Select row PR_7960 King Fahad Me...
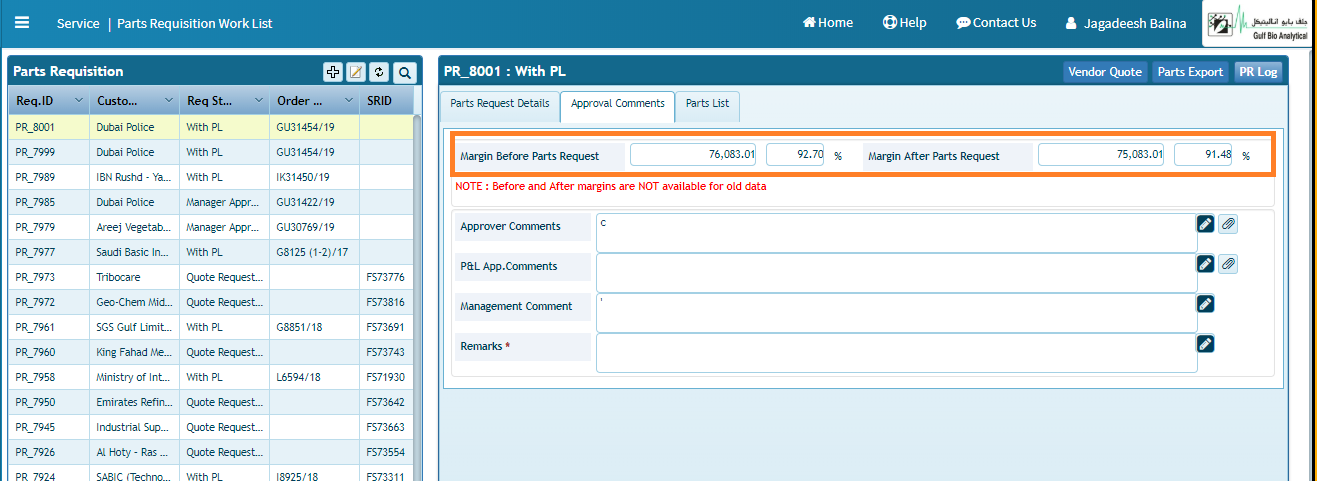The width and height of the screenshot is (1317, 481). pyautogui.click(x=211, y=352)
